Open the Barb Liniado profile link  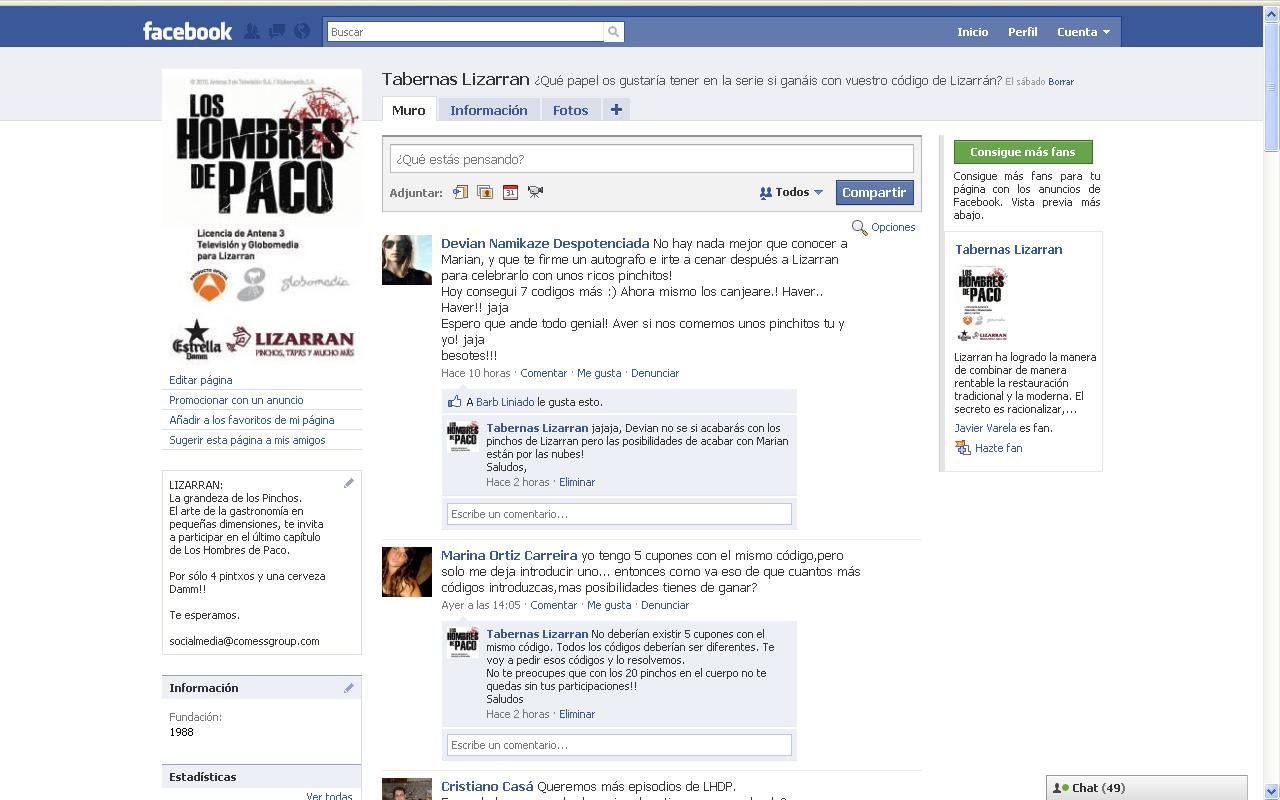[x=505, y=402]
